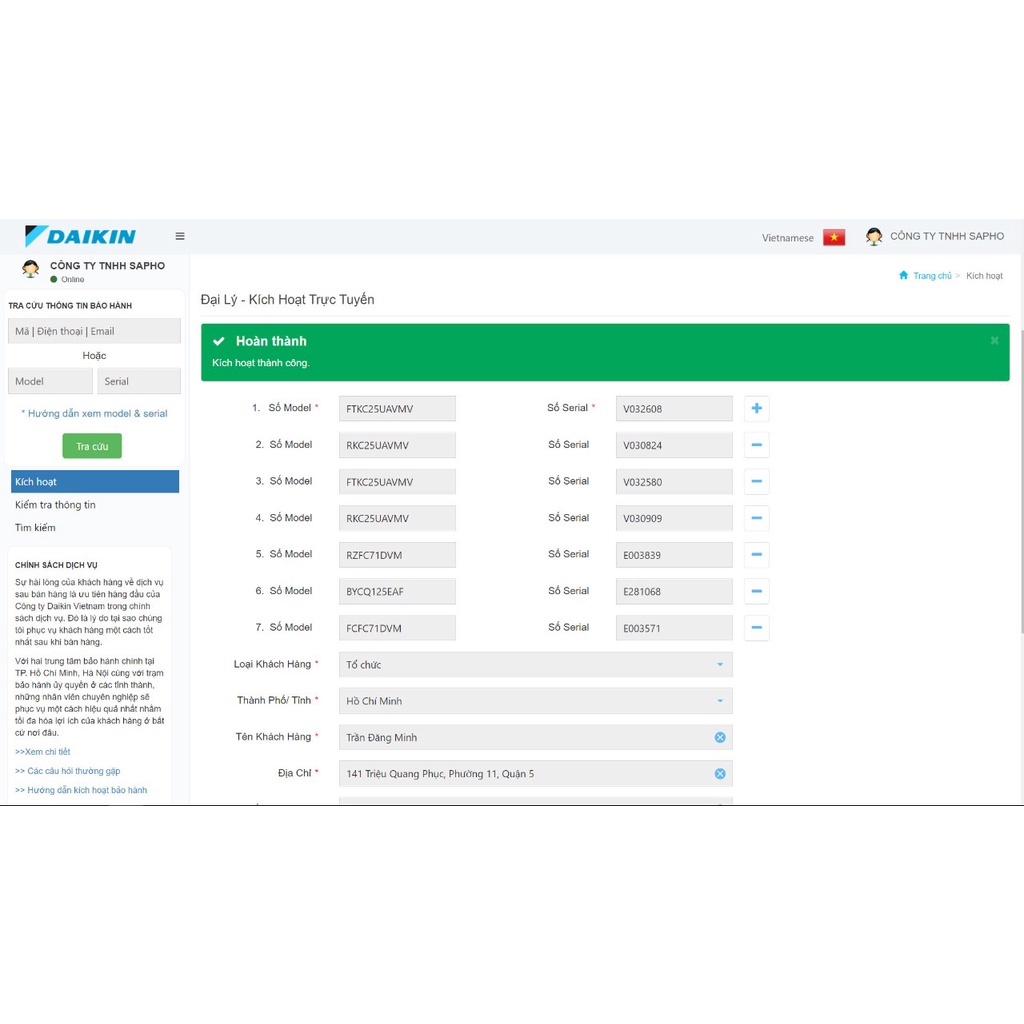Open Kiểm tra thông tin menu item
This screenshot has width=1024, height=1024.
point(56,505)
